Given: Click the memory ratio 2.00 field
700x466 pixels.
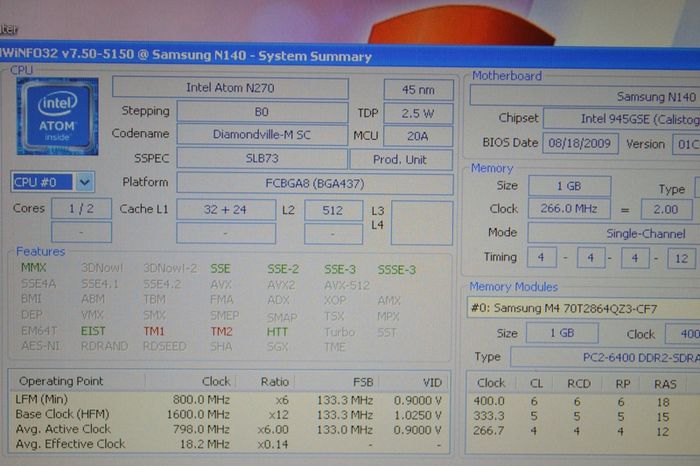Looking at the screenshot, I should click(667, 209).
